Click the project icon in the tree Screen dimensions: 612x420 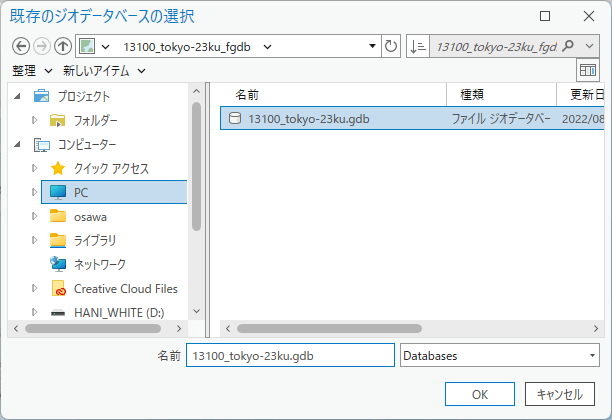coord(41,96)
